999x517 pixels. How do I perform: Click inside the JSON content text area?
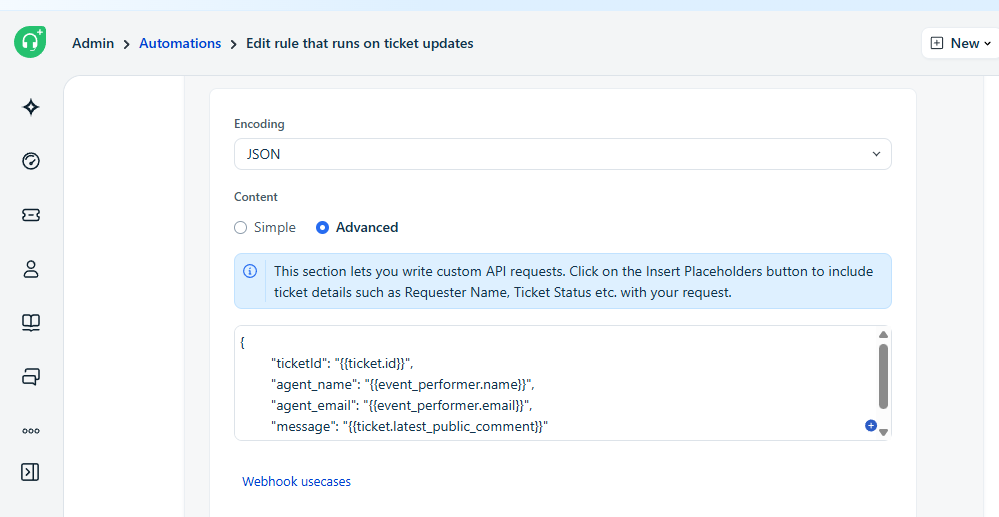click(563, 383)
